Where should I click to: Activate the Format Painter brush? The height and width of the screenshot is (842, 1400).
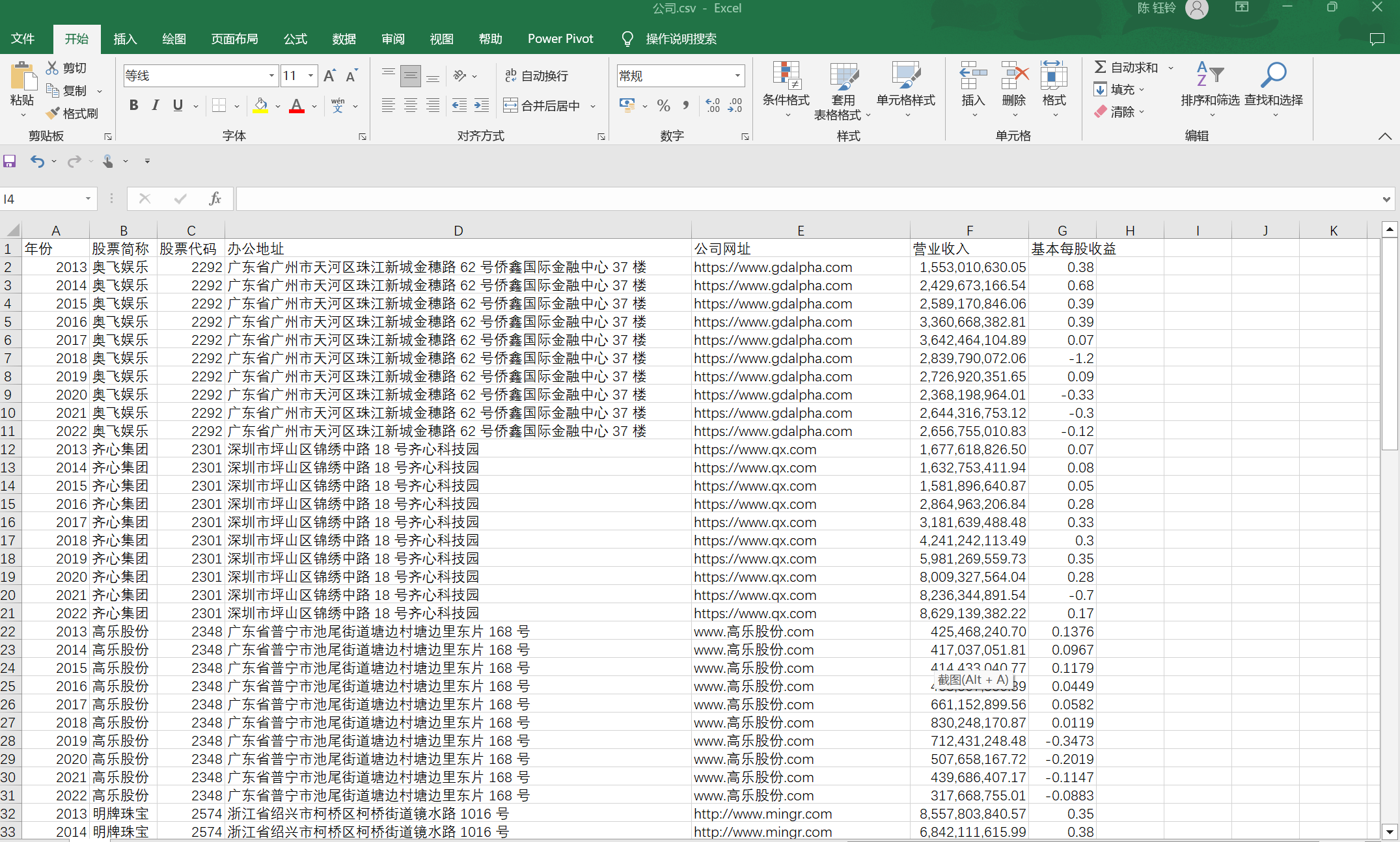point(53,113)
